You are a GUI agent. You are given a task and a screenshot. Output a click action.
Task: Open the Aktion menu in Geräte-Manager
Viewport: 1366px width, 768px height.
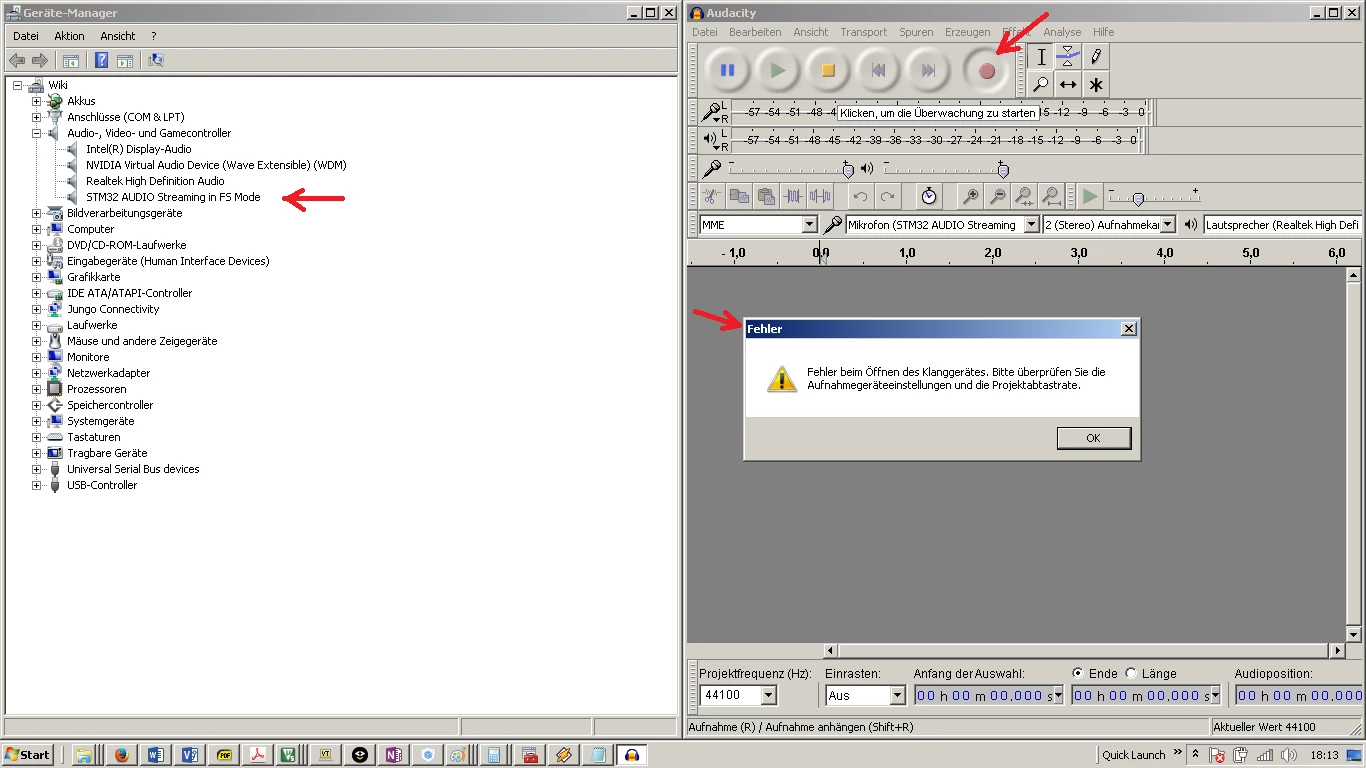pyautogui.click(x=69, y=36)
